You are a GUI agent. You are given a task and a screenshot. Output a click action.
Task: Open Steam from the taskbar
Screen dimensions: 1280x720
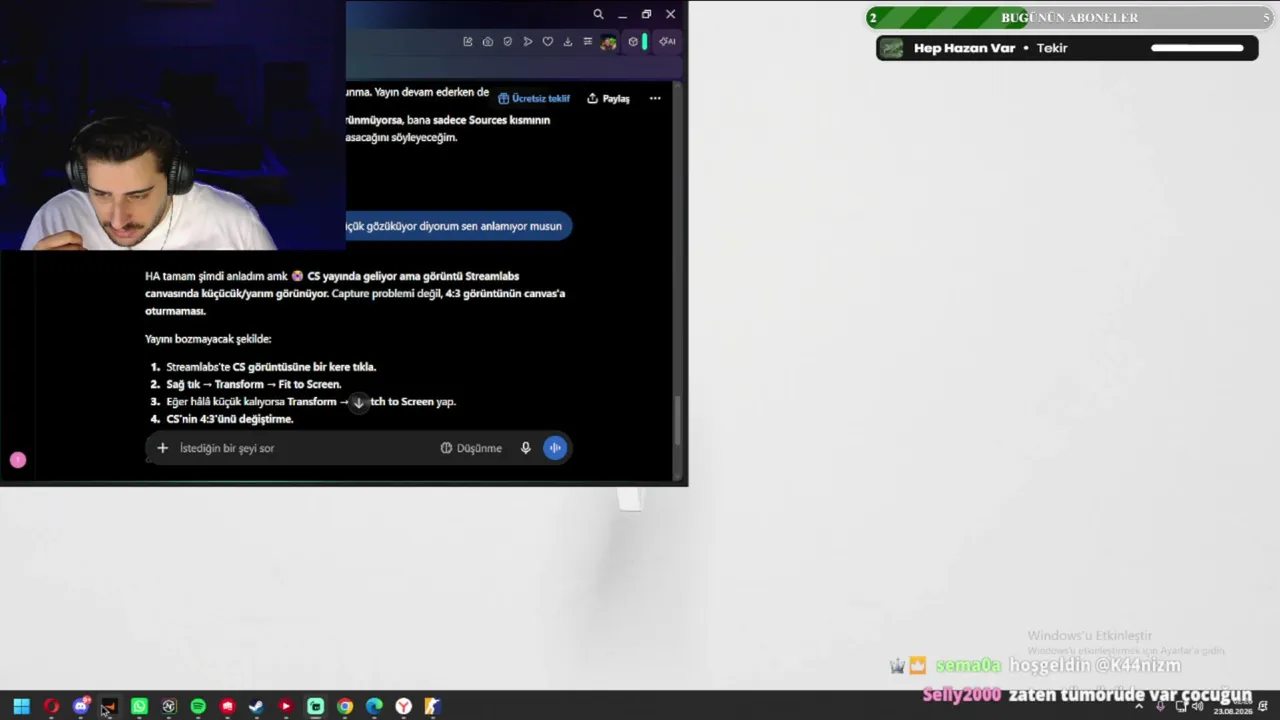(256, 706)
